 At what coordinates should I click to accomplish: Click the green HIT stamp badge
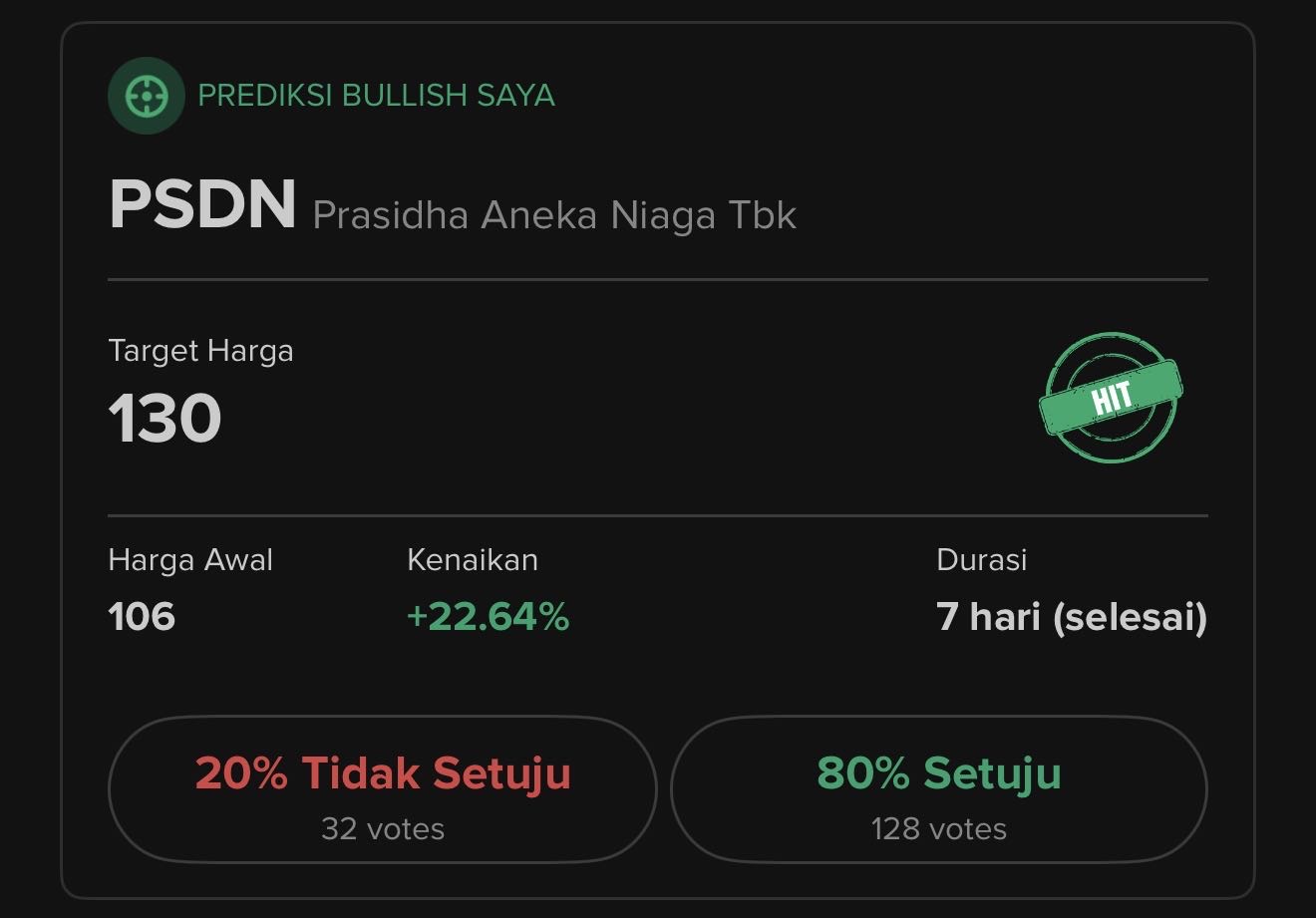pos(1112,397)
